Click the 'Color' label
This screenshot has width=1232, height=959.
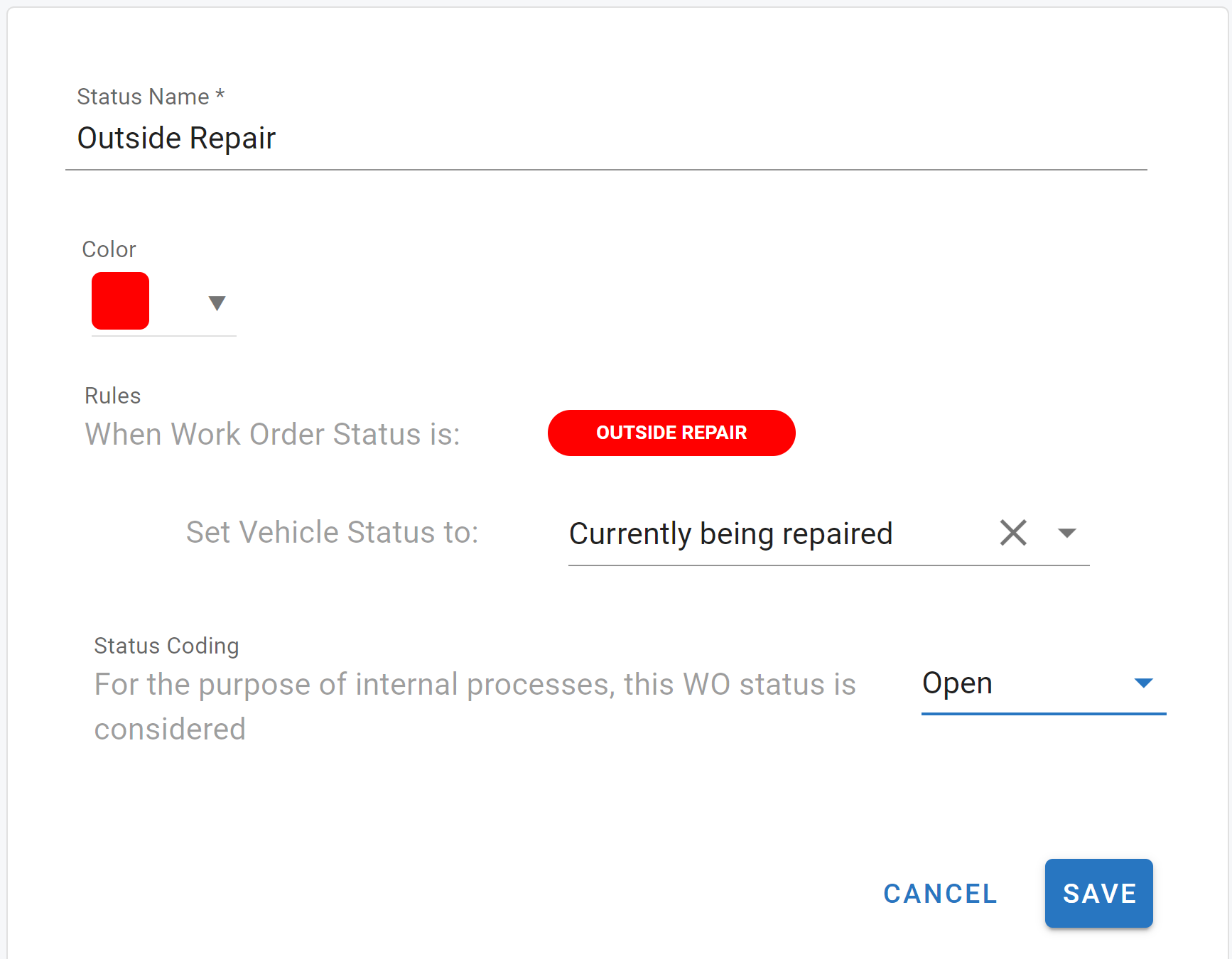click(x=109, y=249)
